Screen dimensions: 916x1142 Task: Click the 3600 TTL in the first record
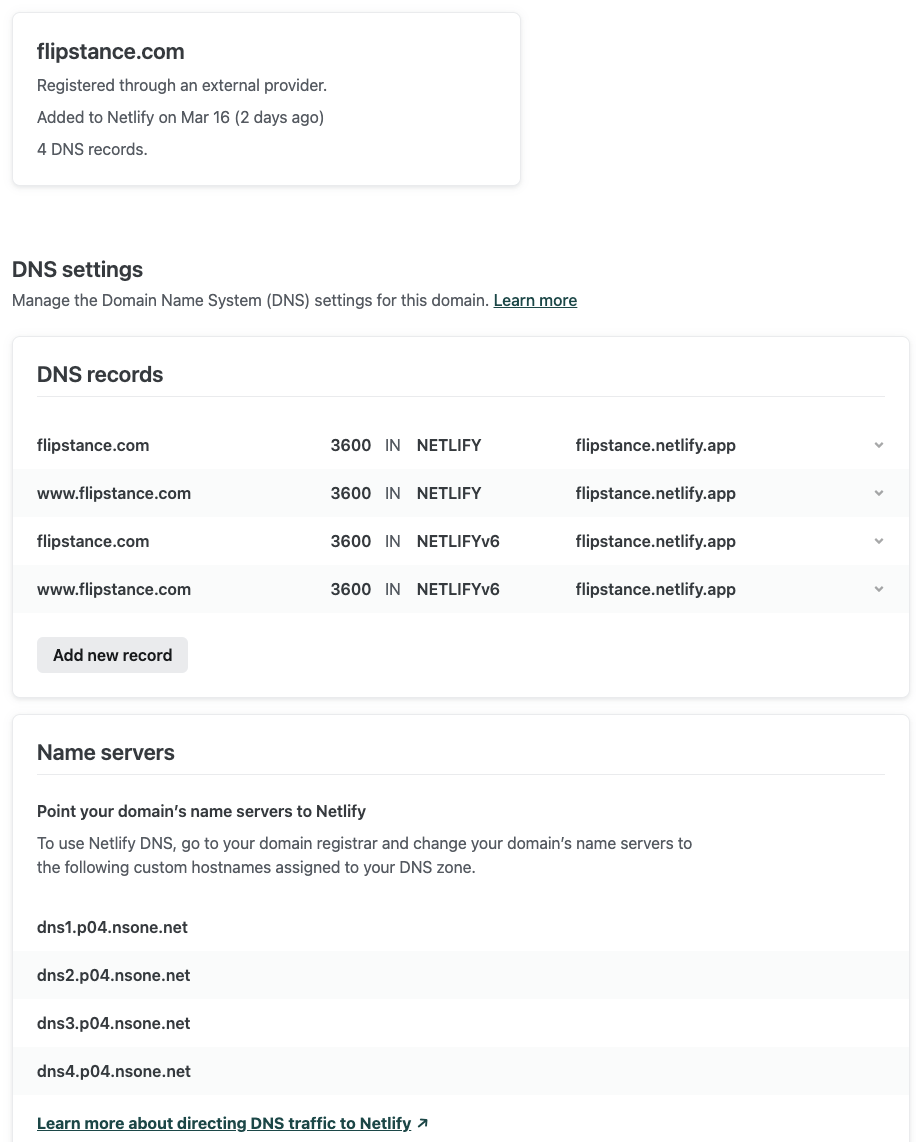350,445
